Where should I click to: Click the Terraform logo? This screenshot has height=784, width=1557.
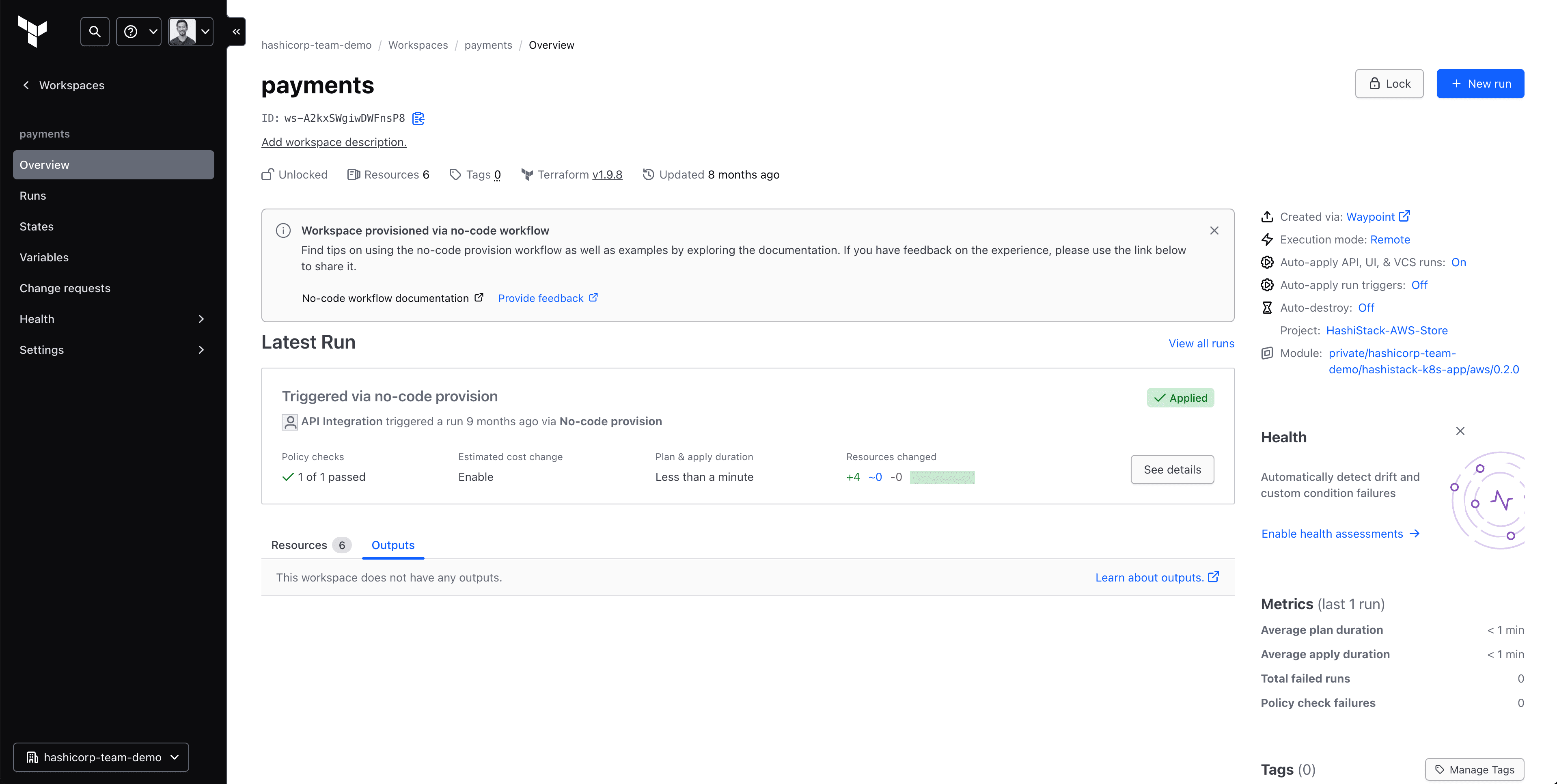coord(33,31)
